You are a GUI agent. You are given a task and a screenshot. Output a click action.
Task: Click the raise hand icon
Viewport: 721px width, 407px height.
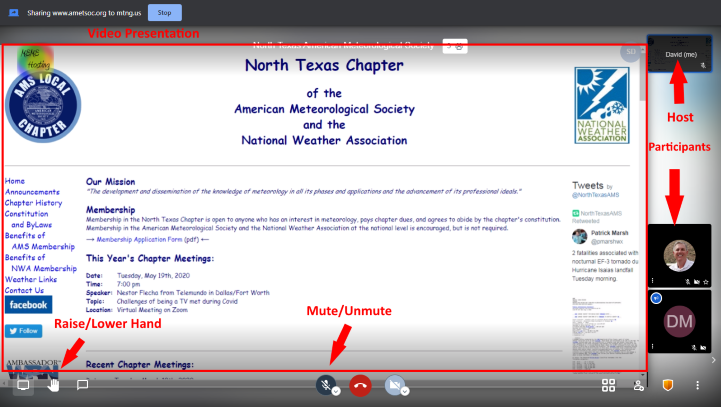point(53,385)
